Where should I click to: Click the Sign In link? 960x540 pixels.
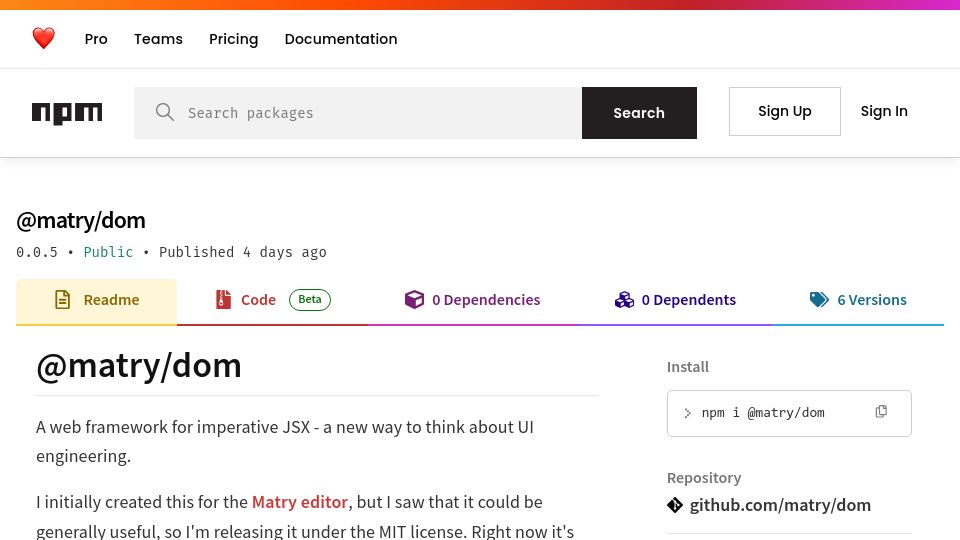point(884,111)
